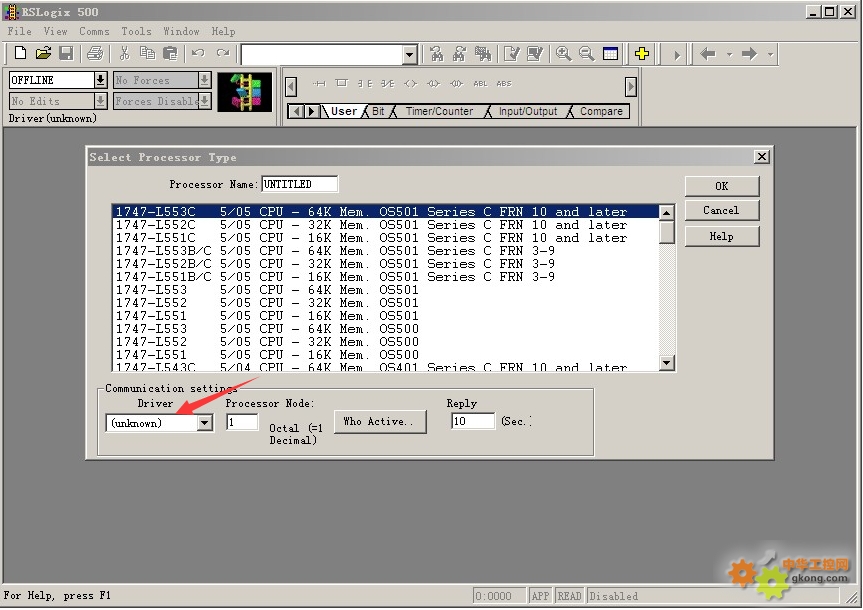Switch to the Input/Output tab
Viewport: 863px width, 610px height.
[x=528, y=111]
